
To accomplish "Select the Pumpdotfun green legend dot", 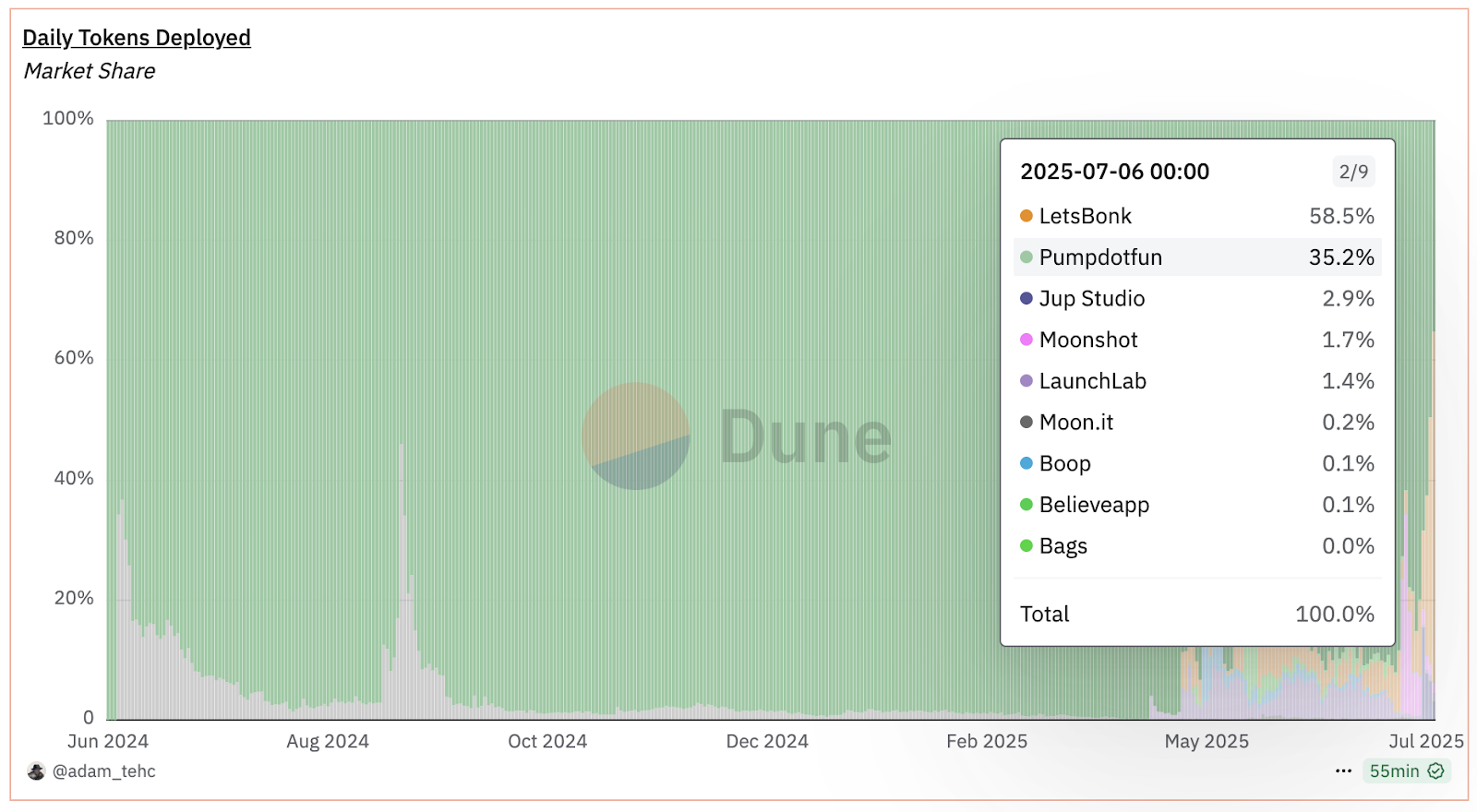I will (1027, 257).
